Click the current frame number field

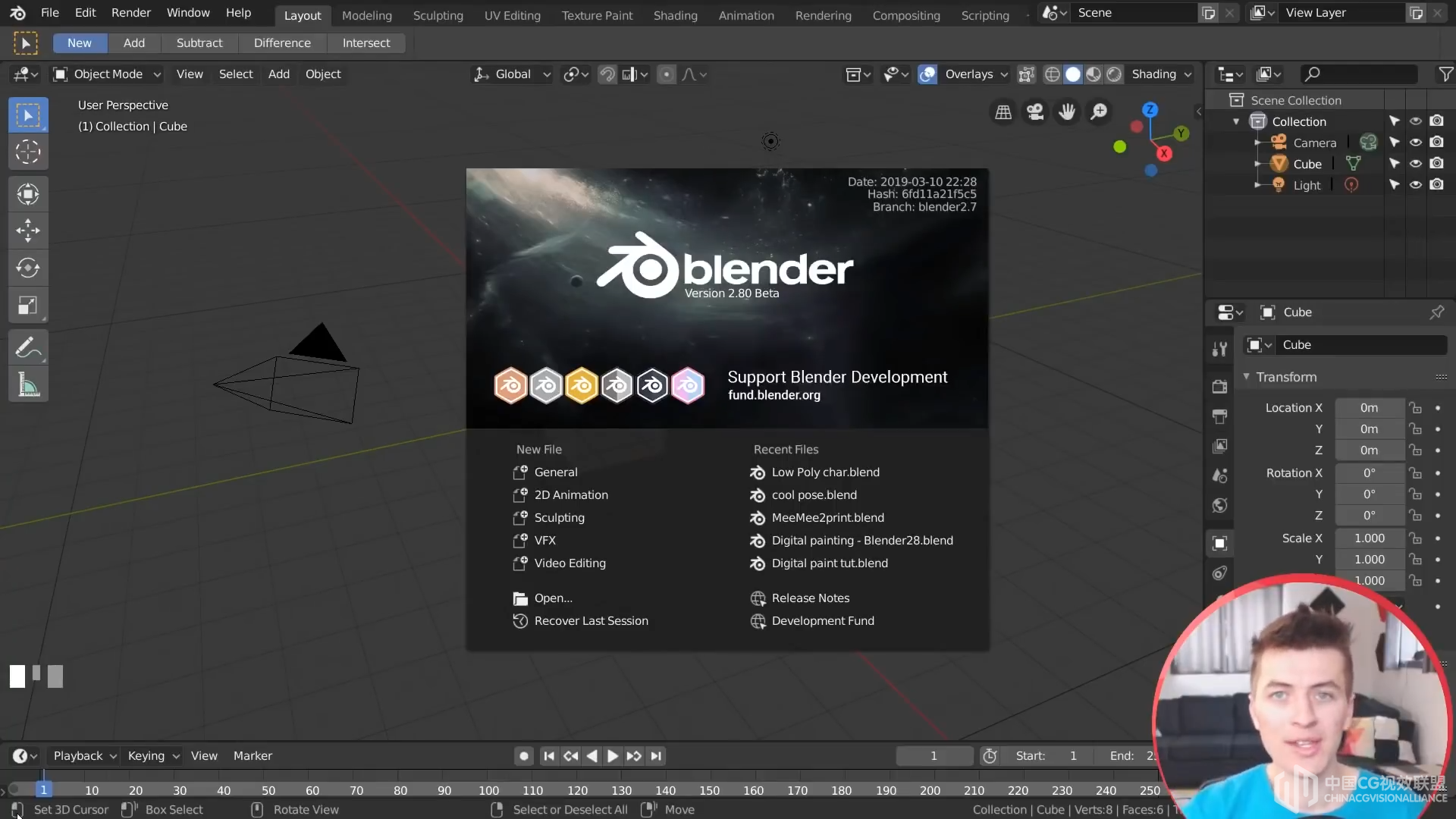[934, 756]
